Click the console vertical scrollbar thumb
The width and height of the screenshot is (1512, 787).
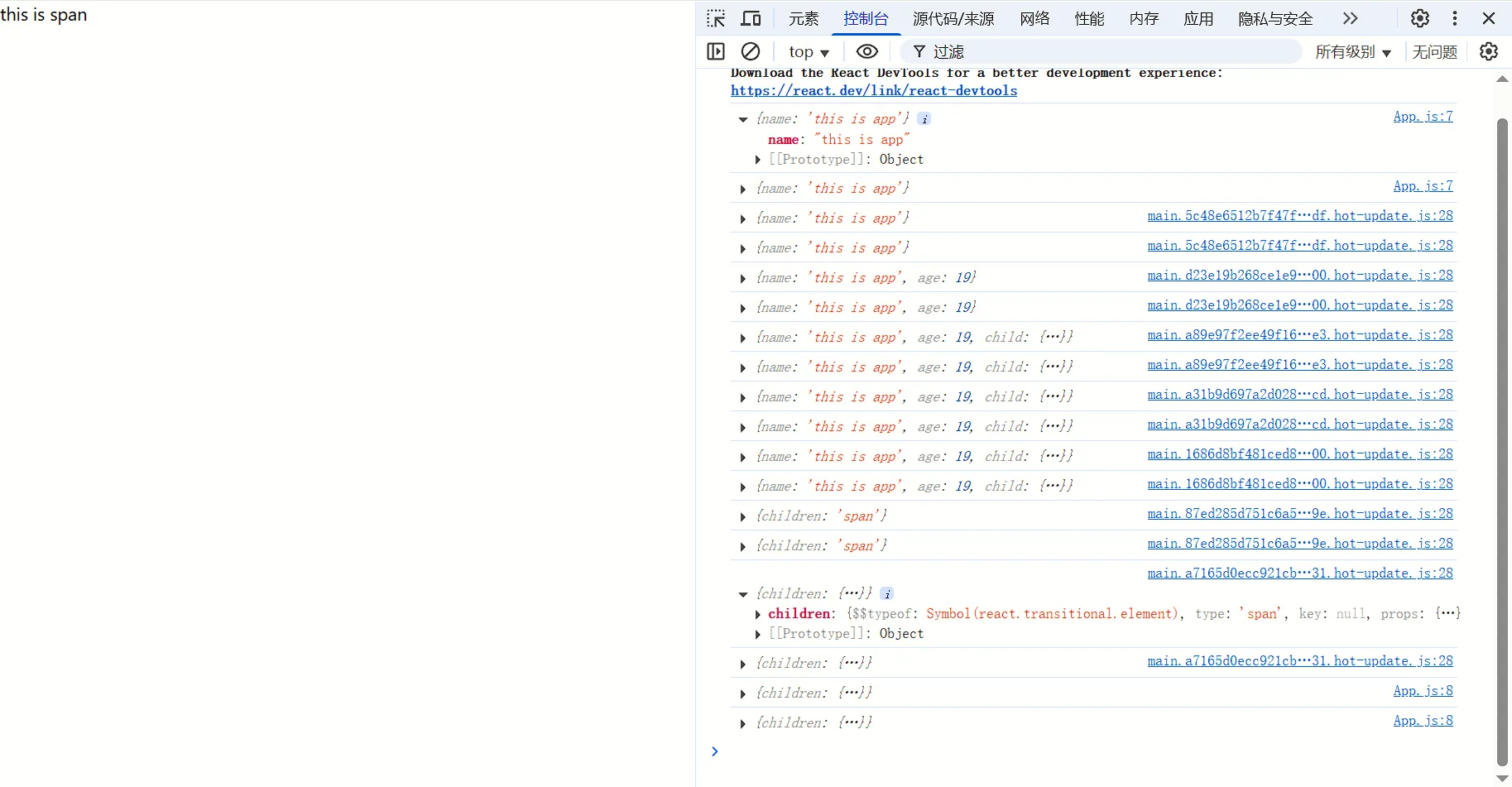pyautogui.click(x=1502, y=439)
